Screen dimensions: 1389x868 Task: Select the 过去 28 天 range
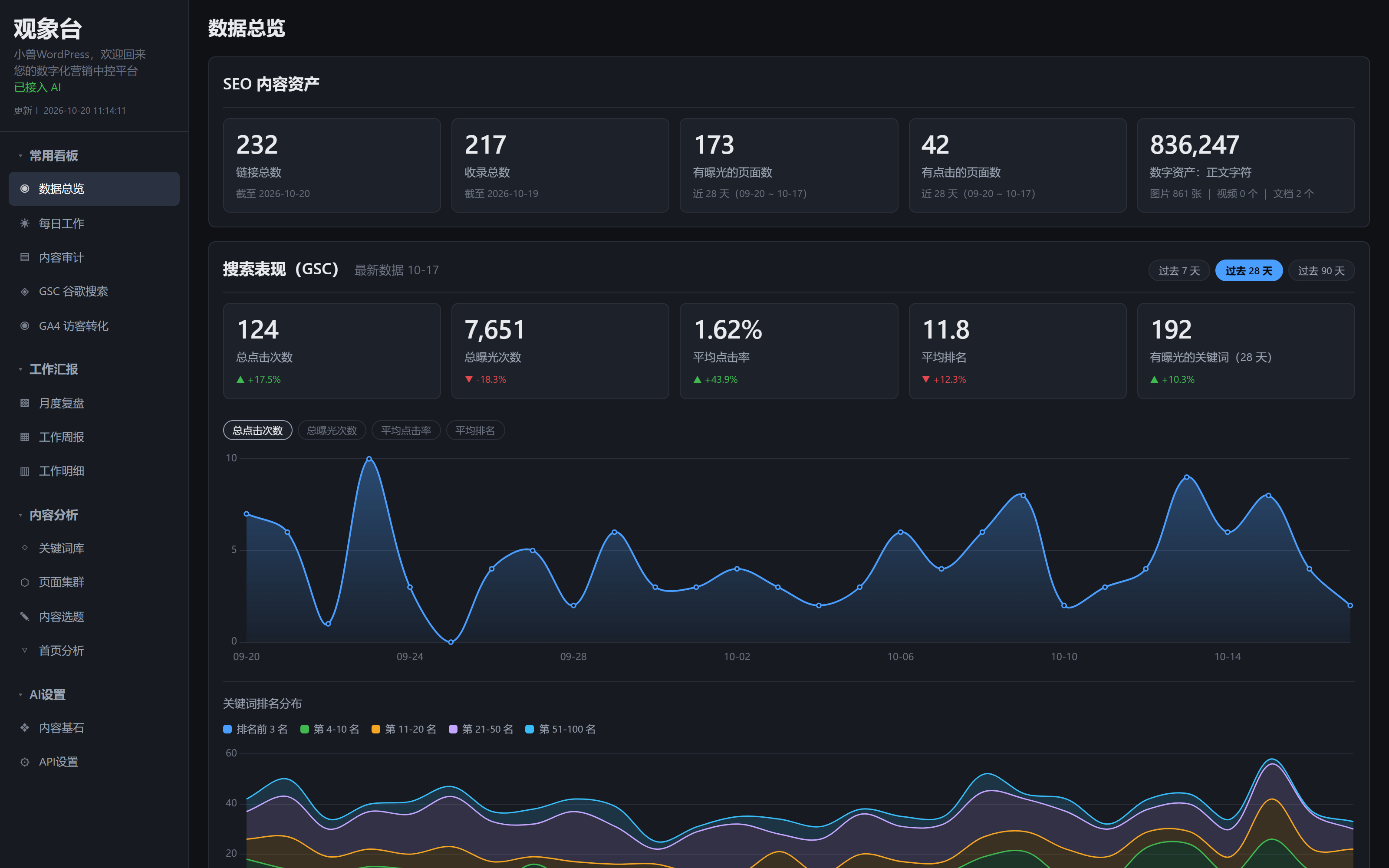click(1249, 270)
